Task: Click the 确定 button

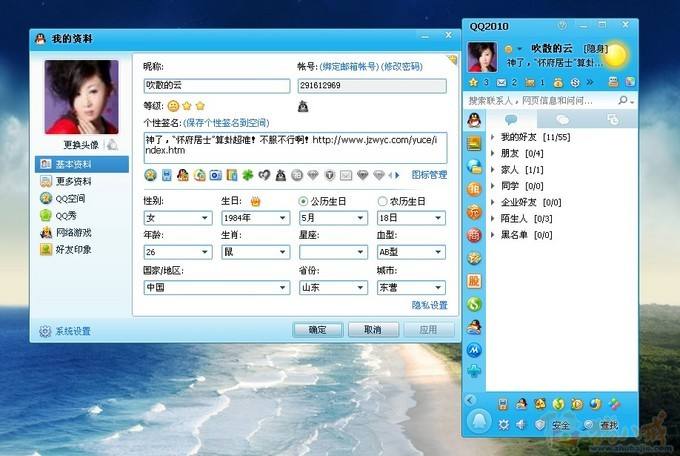Action: (x=317, y=330)
